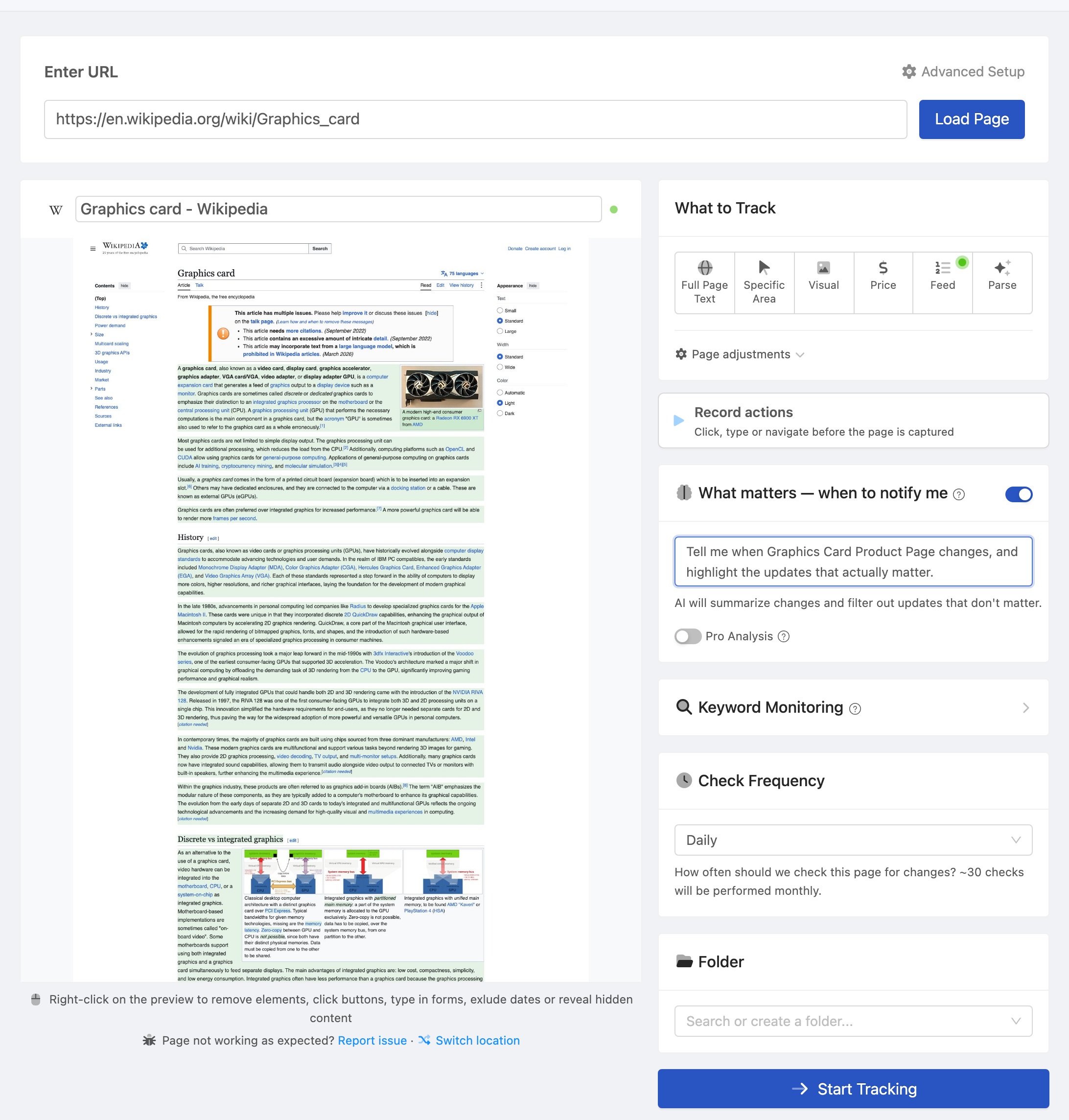Click the Wikipedia favicon beside page title
The height and width of the screenshot is (1120, 1069).
[56, 210]
